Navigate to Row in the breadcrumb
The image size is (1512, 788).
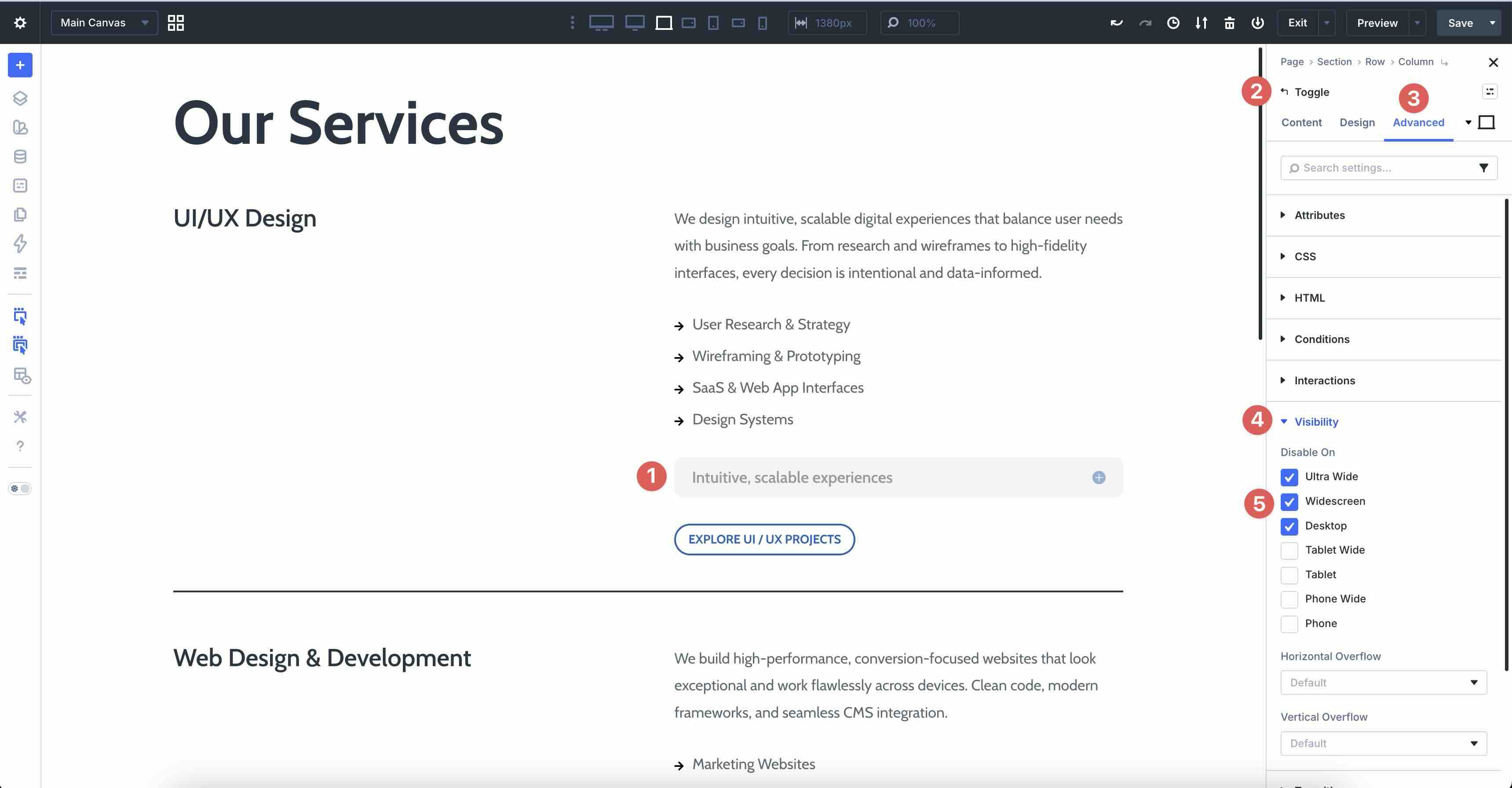point(1375,62)
